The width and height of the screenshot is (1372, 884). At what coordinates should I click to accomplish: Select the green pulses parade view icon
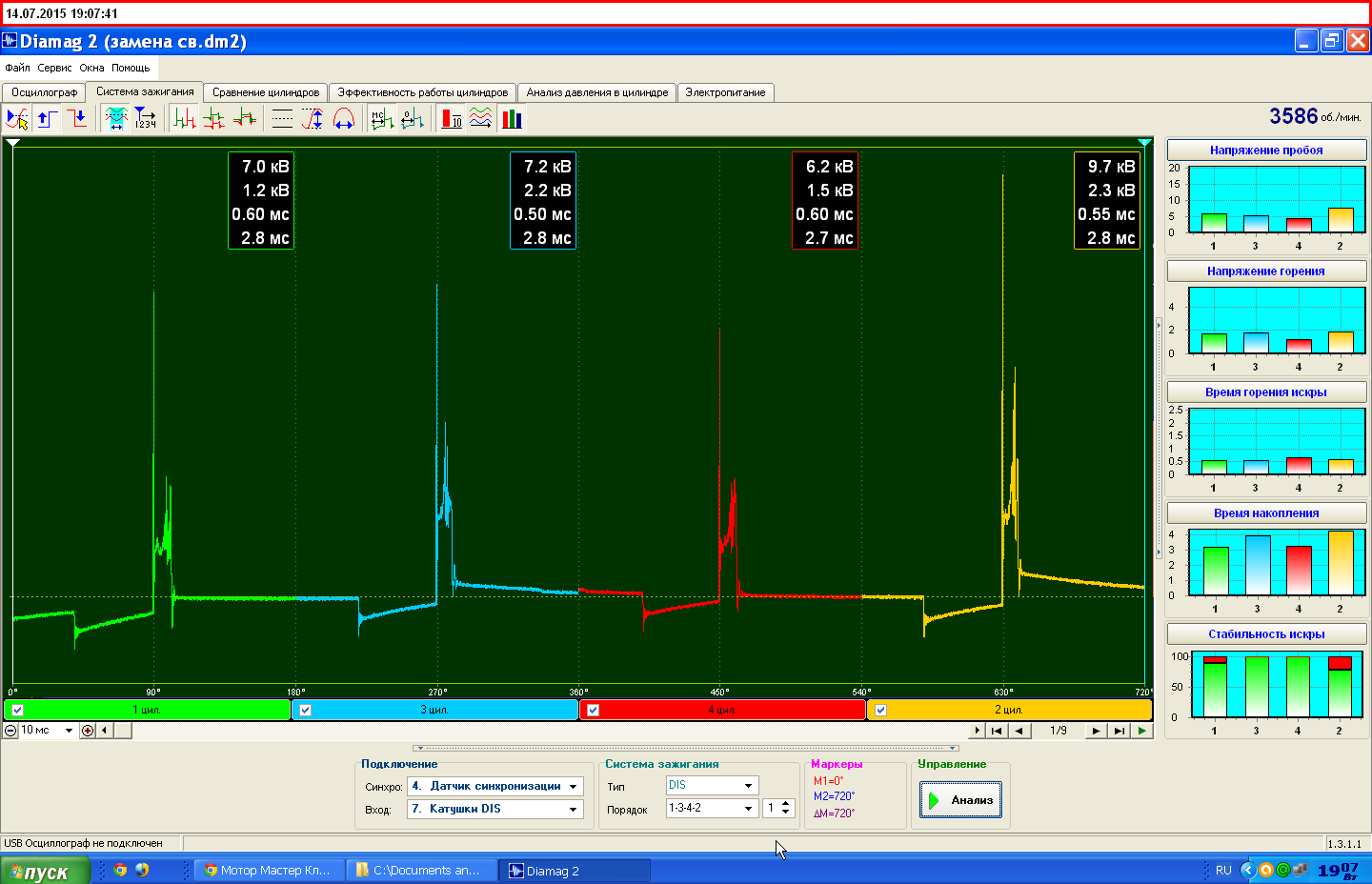point(185,118)
